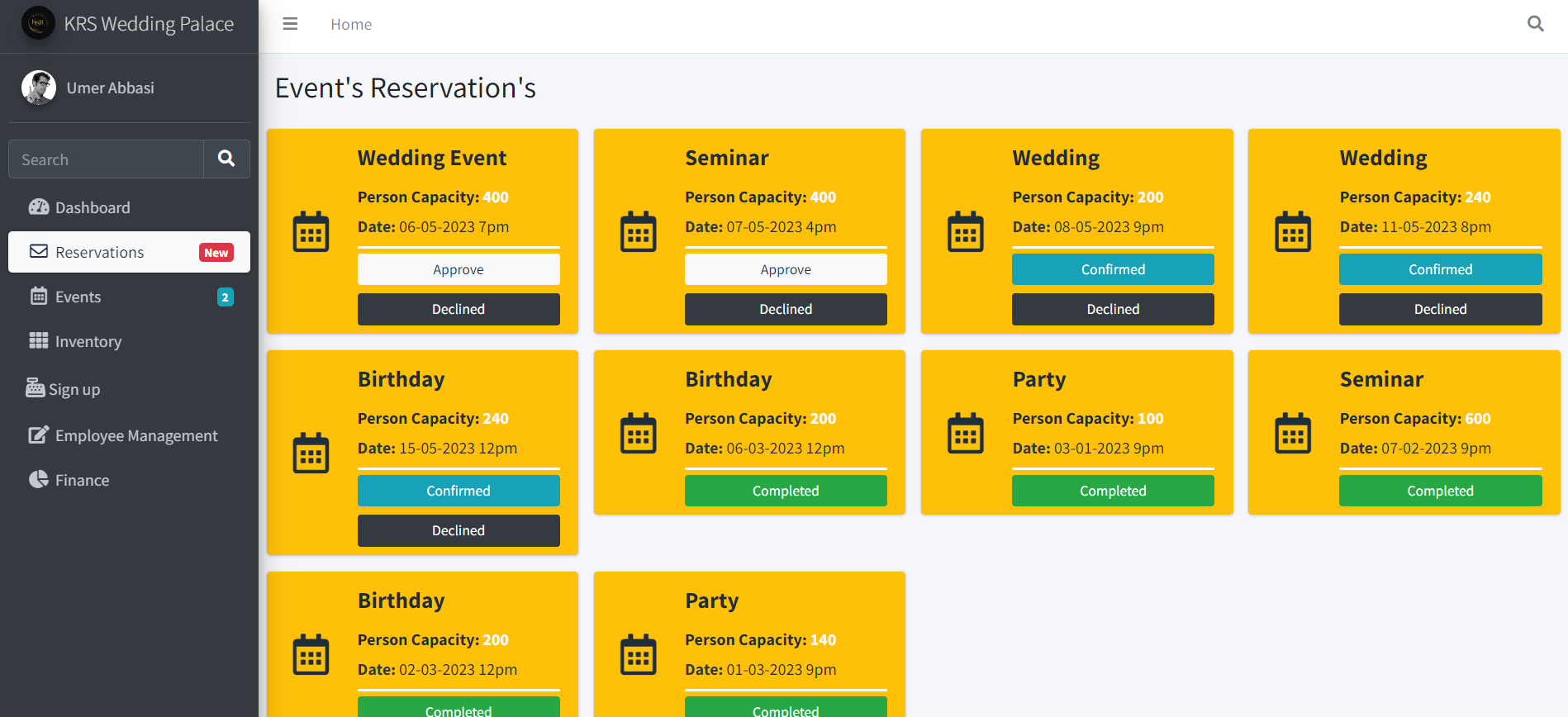Image resolution: width=1568 pixels, height=717 pixels.
Task: Click the Home link in top bar
Action: coord(351,25)
